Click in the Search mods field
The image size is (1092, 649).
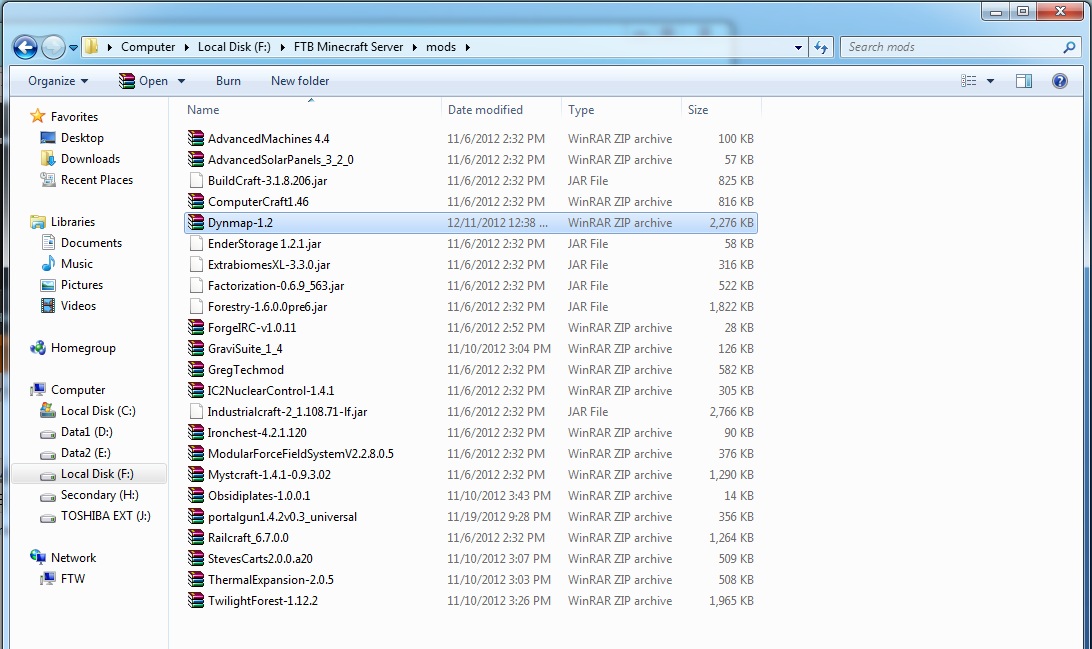(x=950, y=47)
